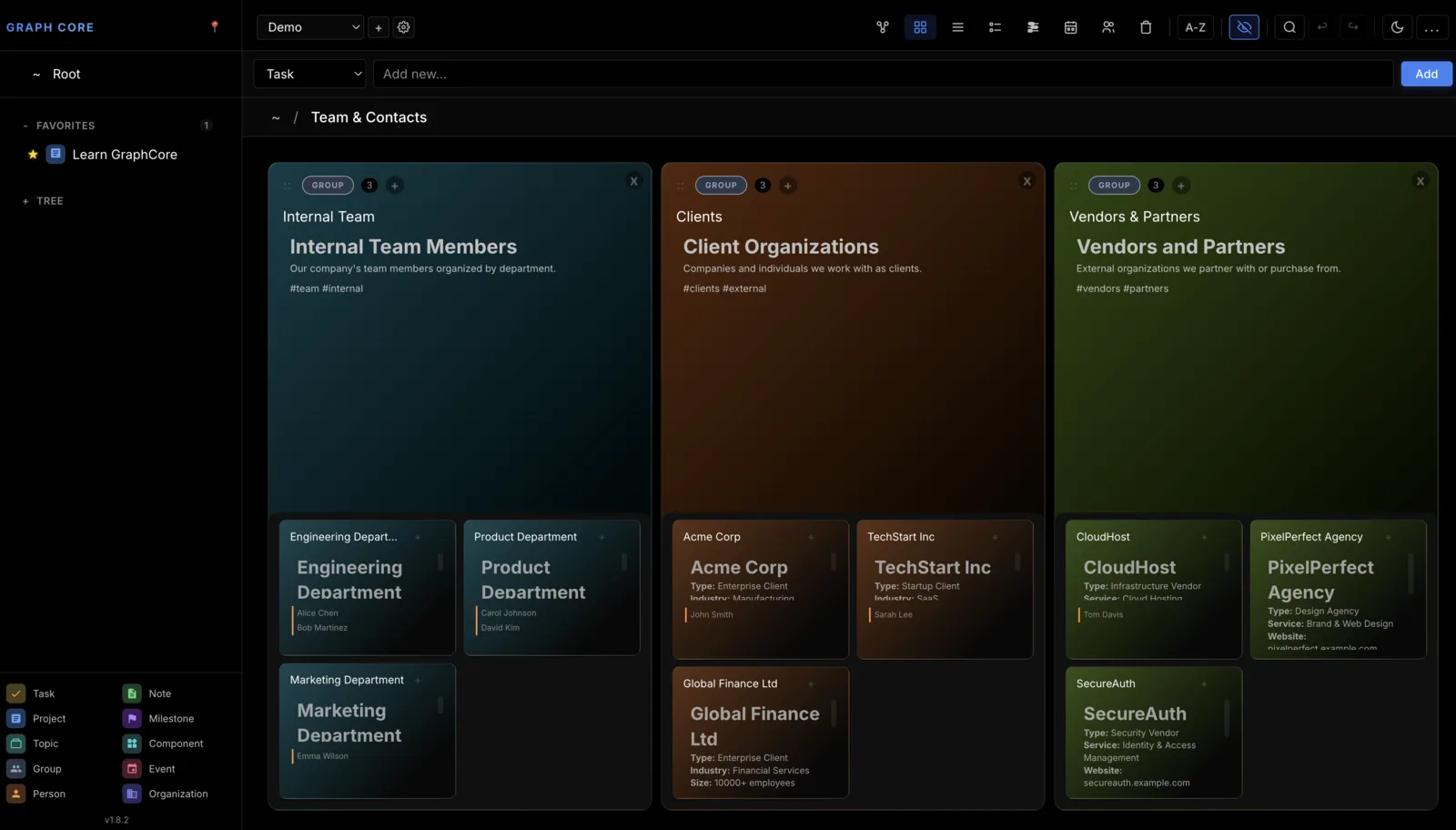Click plus on TechStart Inc card
Image resolution: width=1456 pixels, height=830 pixels.
[995, 538]
